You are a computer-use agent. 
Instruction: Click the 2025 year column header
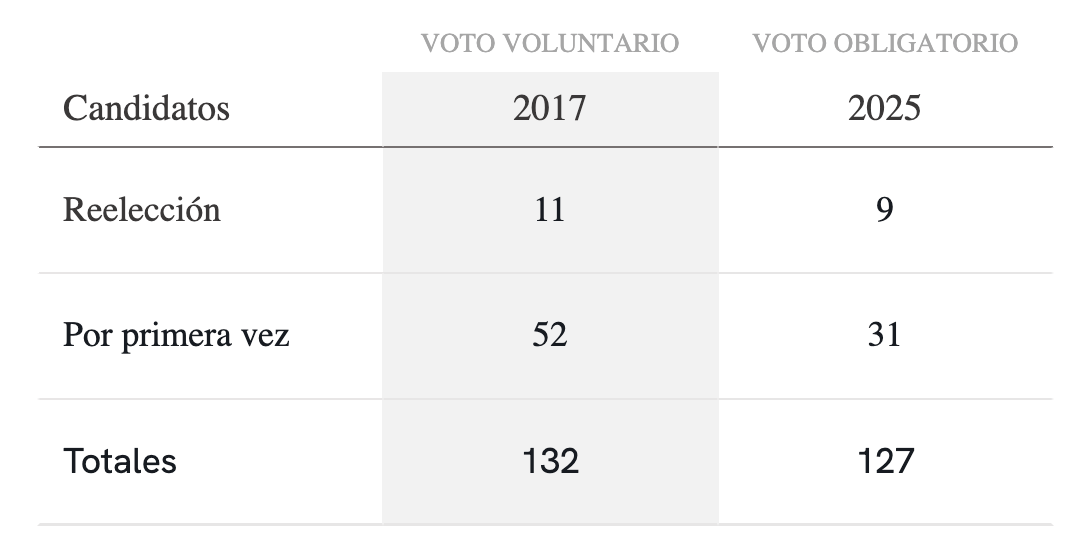(885, 108)
